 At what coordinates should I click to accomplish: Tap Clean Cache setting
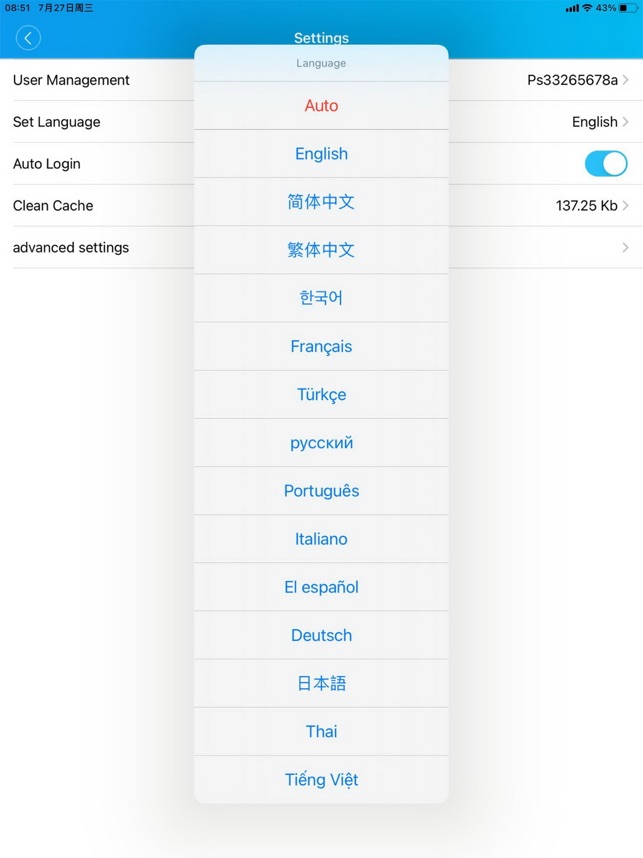[x=53, y=206]
